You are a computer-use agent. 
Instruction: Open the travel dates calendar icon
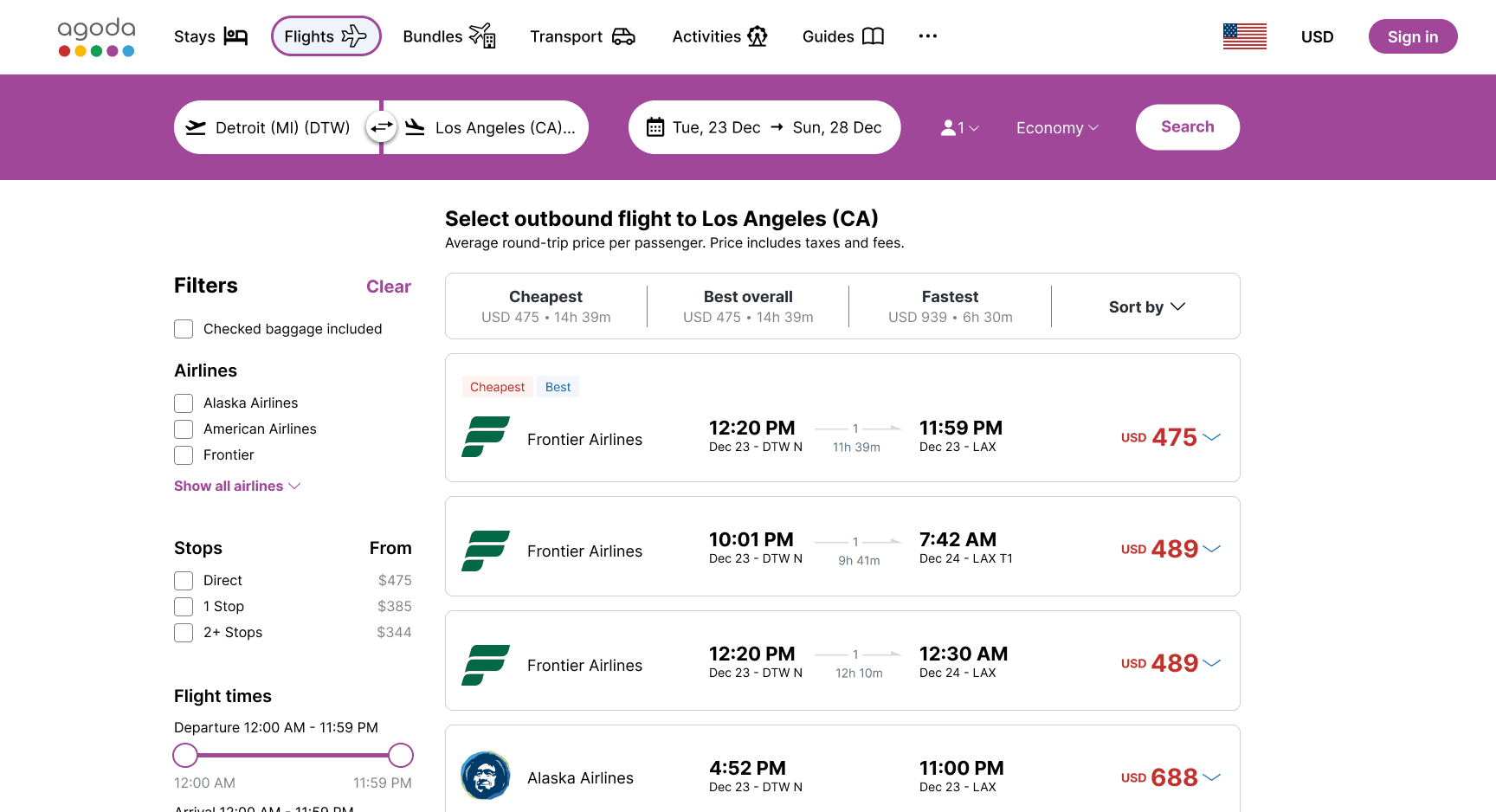(x=655, y=127)
